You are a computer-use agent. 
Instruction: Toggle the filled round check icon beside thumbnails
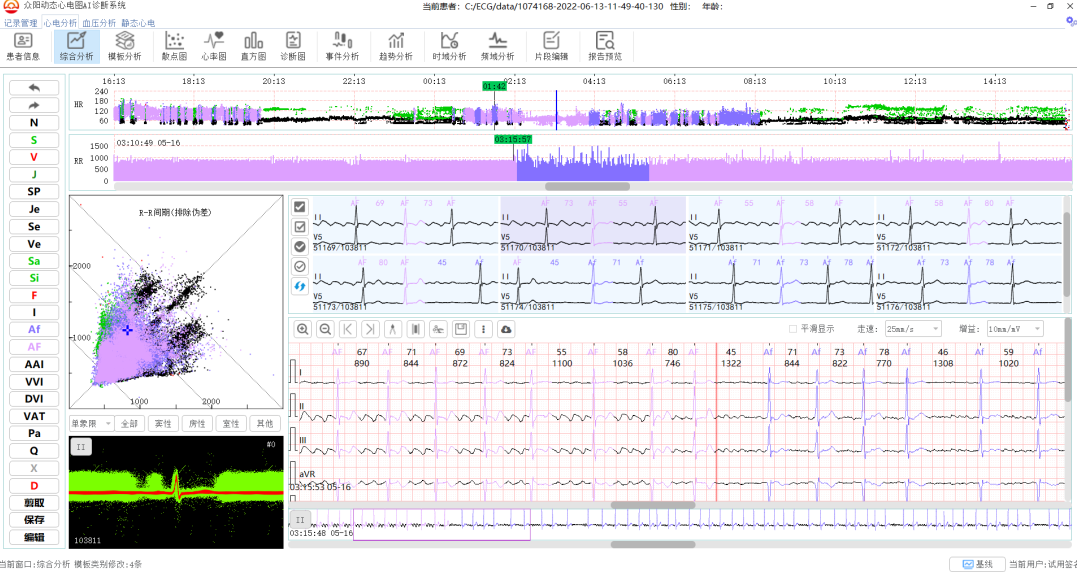[299, 247]
